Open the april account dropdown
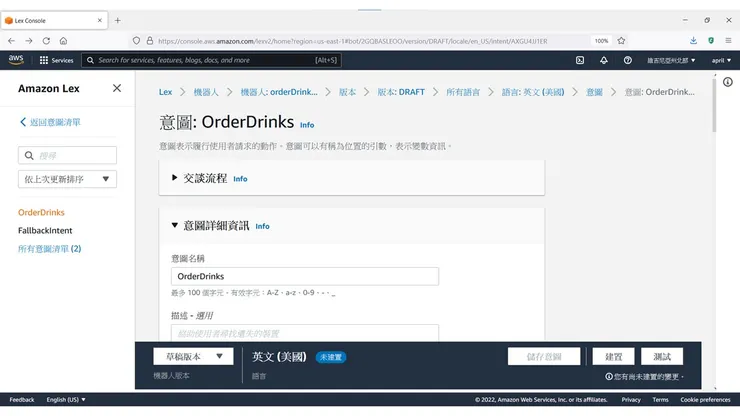 [x=721, y=60]
